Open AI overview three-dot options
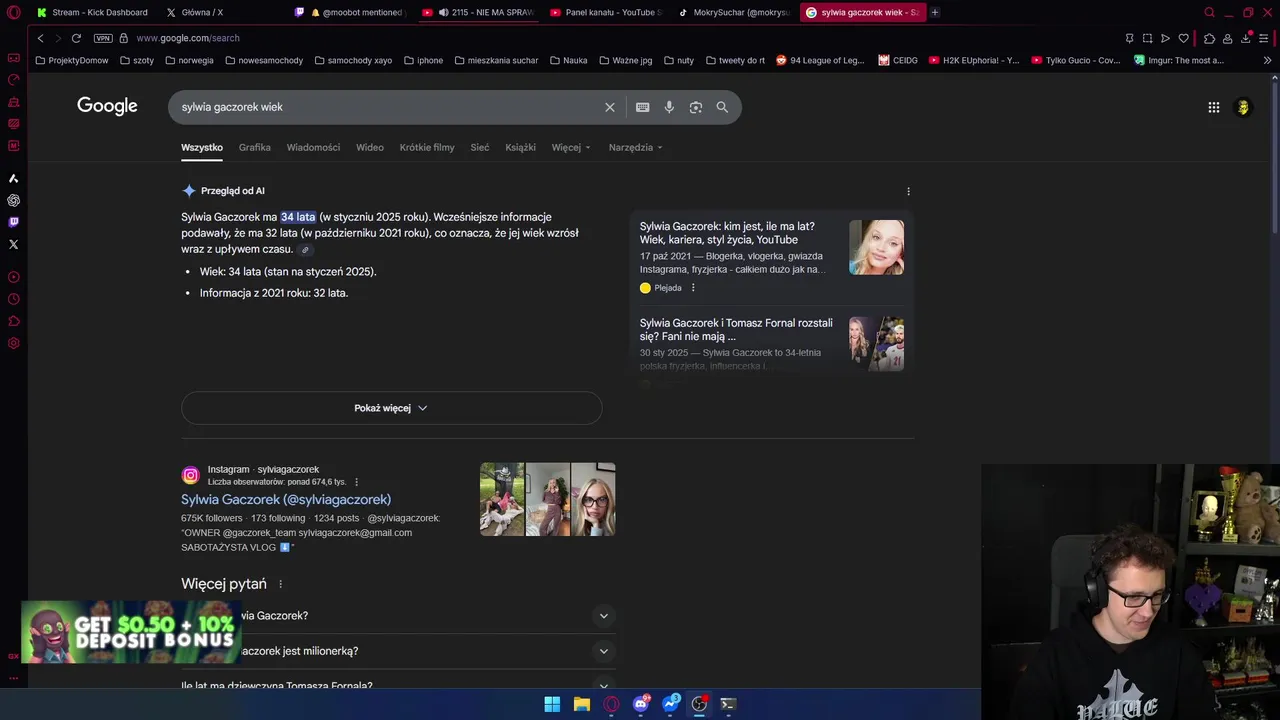Image resolution: width=1280 pixels, height=720 pixels. pyautogui.click(x=908, y=191)
